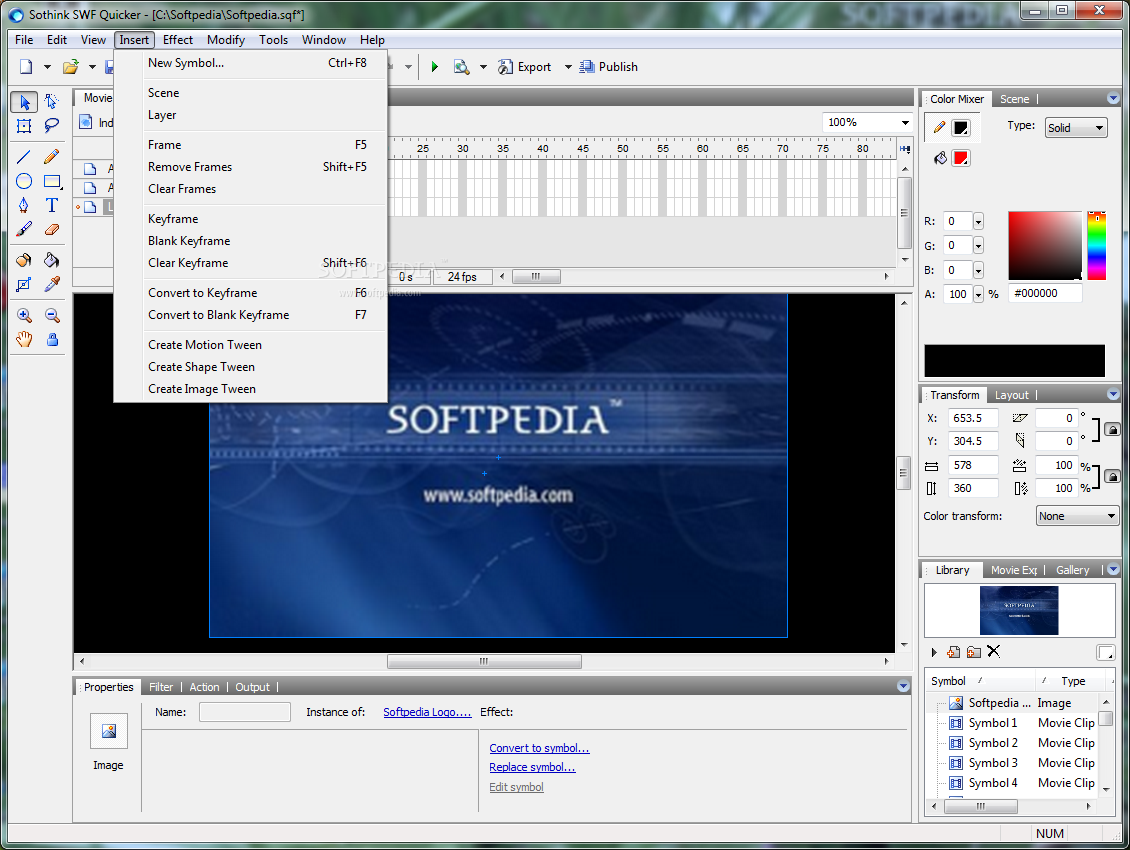Image resolution: width=1130 pixels, height=850 pixels.
Task: Click the Softpedia Logo instance link
Action: [427, 712]
